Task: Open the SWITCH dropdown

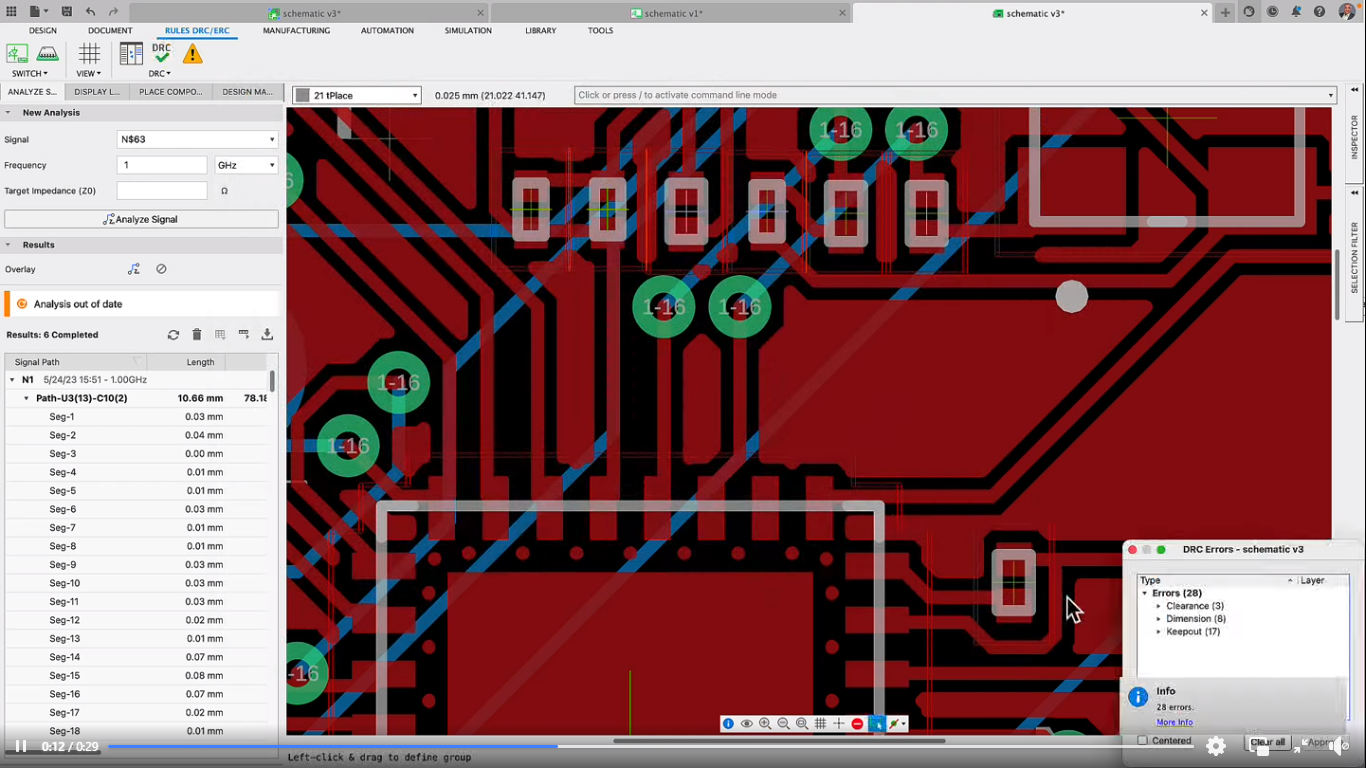Action: tap(30, 74)
